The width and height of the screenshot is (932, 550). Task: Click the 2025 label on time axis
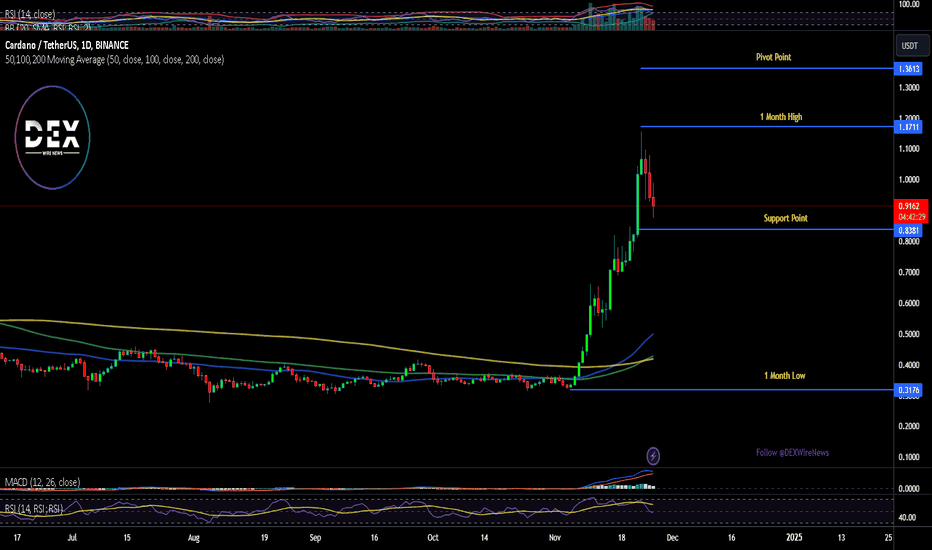(794, 538)
